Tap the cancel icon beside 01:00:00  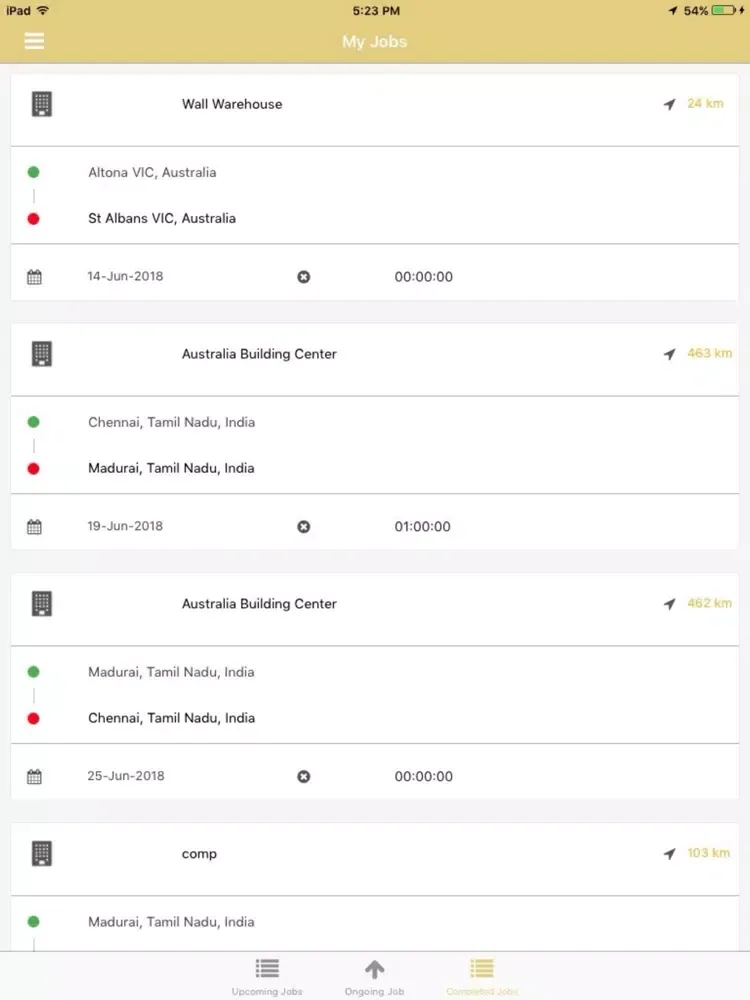(x=304, y=527)
